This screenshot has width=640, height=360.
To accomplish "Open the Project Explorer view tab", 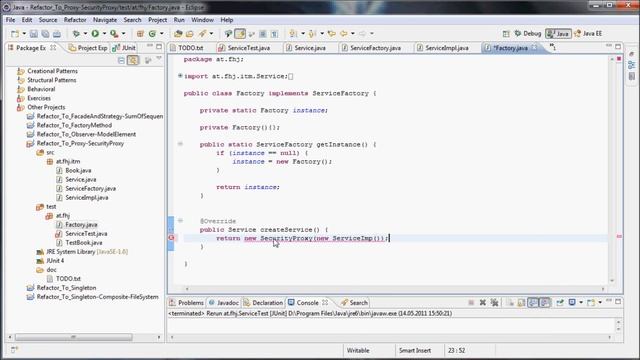I will coord(88,48).
